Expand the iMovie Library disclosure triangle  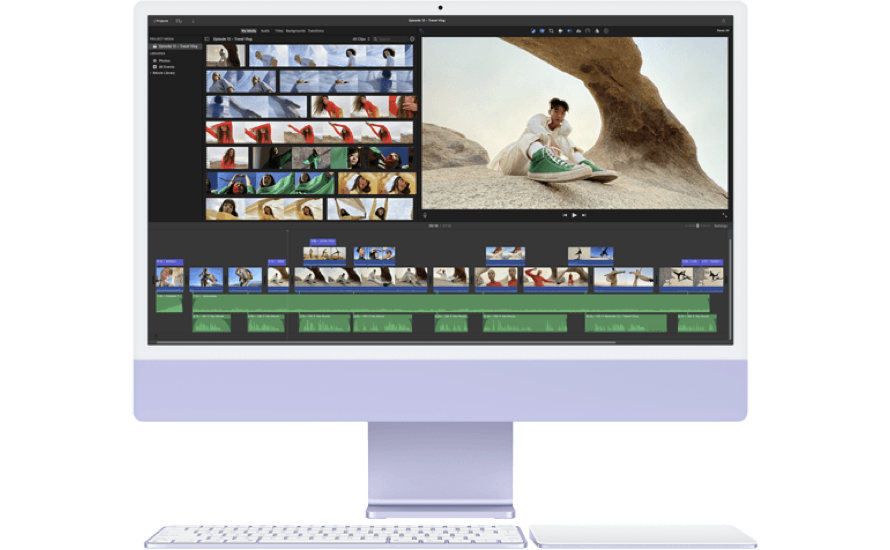click(x=150, y=73)
